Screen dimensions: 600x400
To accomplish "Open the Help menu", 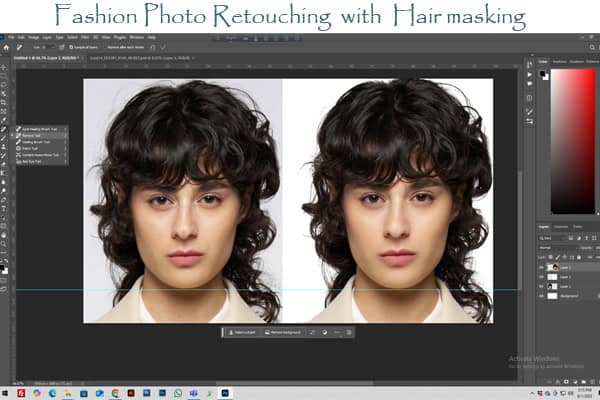I will [x=152, y=38].
